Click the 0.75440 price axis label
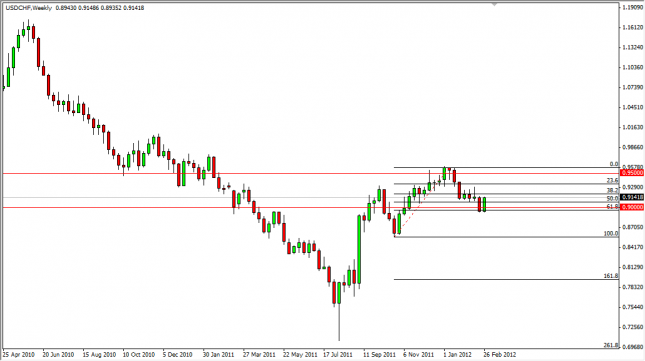 click(633, 307)
